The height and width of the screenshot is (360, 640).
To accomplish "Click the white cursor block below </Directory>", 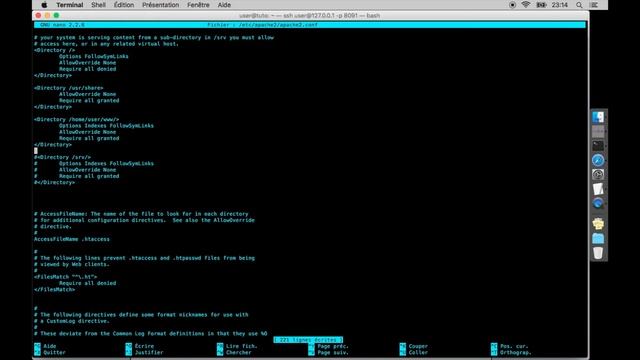I will tap(36, 151).
